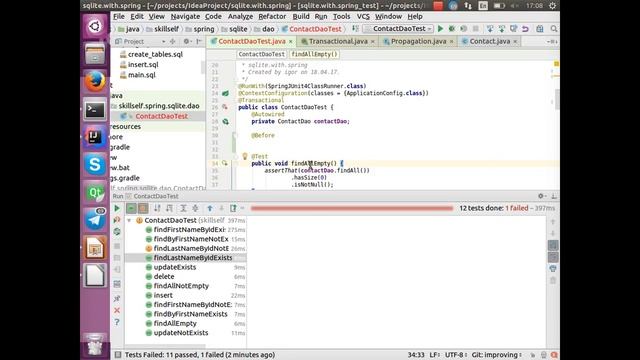
Task: Collapse all test nodes icon
Action: [195, 208]
